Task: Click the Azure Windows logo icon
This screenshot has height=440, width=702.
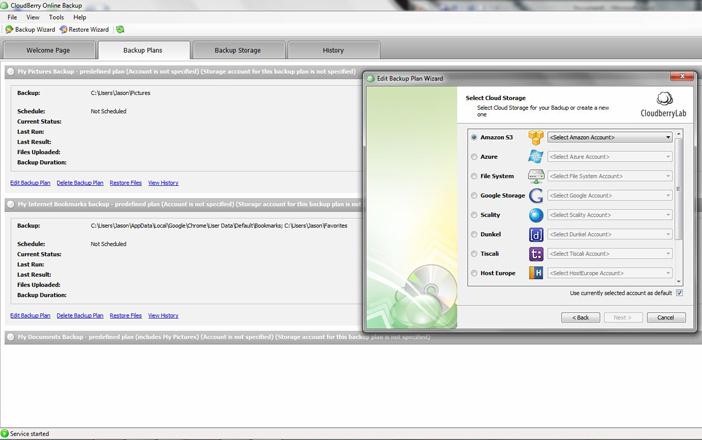Action: point(536,157)
